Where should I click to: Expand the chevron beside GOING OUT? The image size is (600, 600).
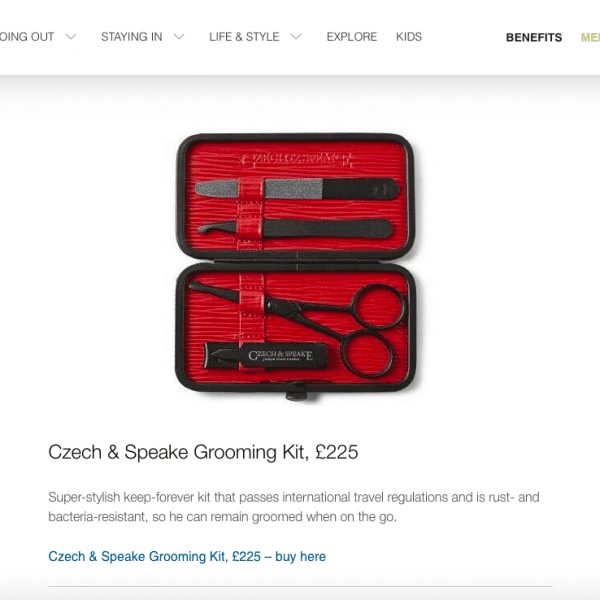coord(70,37)
